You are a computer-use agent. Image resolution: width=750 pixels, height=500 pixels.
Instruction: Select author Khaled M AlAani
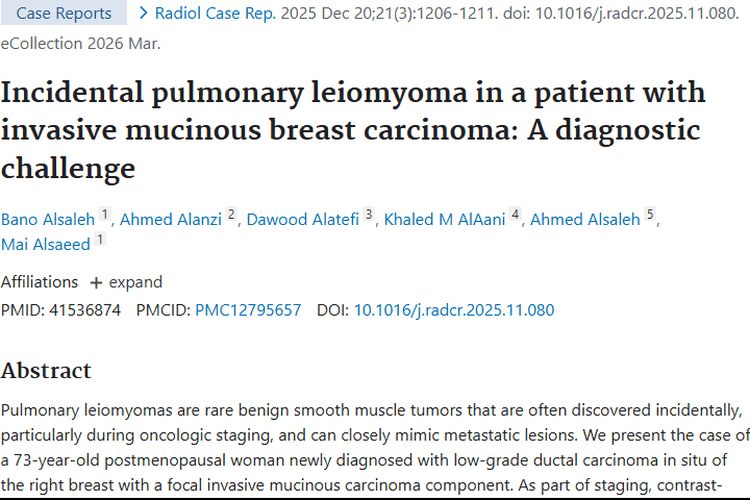click(x=445, y=220)
